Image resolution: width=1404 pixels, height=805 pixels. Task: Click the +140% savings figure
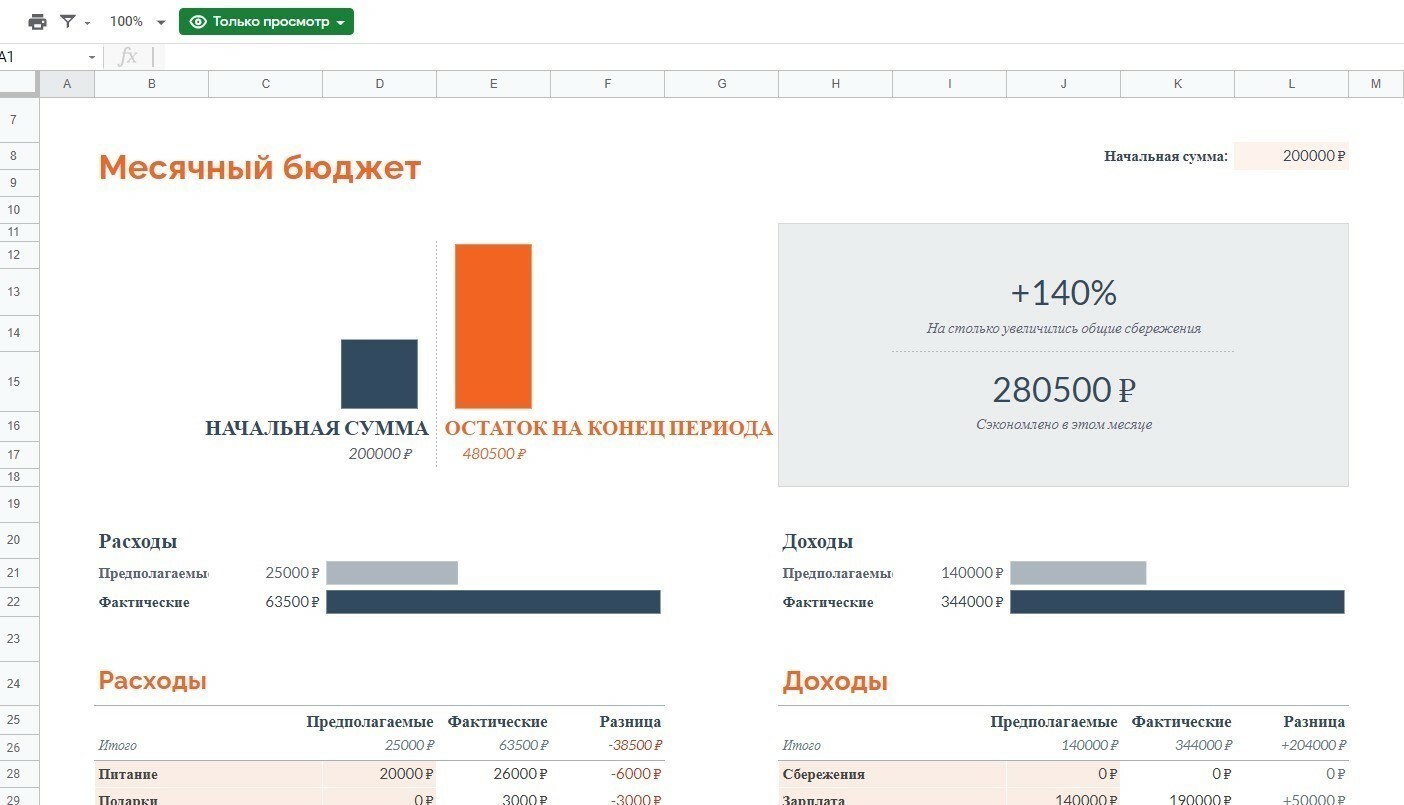(1063, 292)
